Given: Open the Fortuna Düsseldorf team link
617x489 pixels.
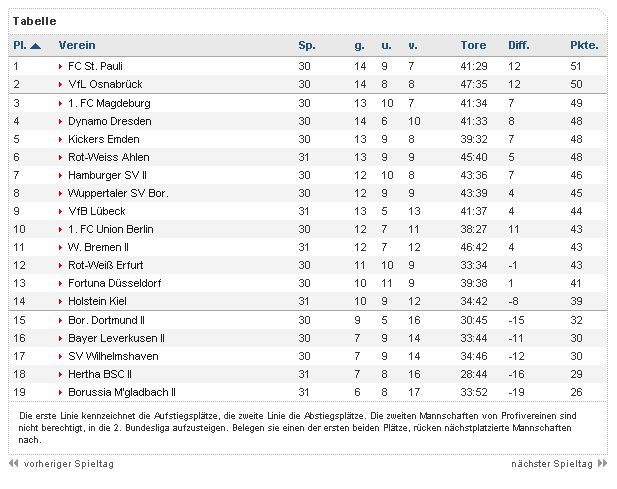Looking at the screenshot, I should tap(115, 283).
